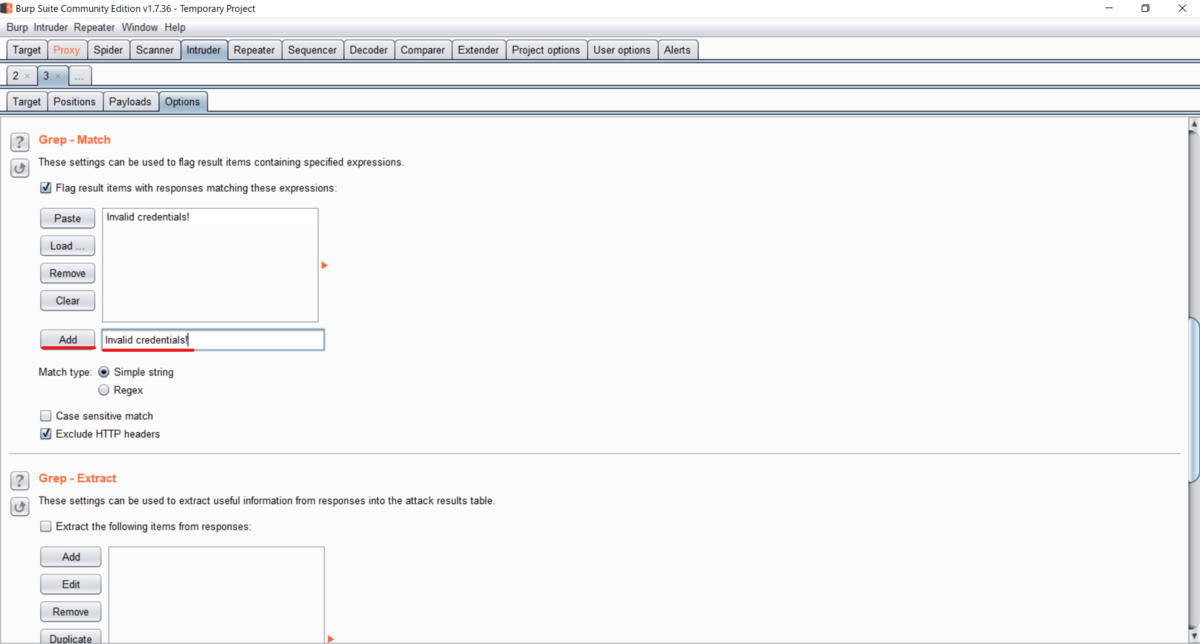Close attack tab 2

28,76
